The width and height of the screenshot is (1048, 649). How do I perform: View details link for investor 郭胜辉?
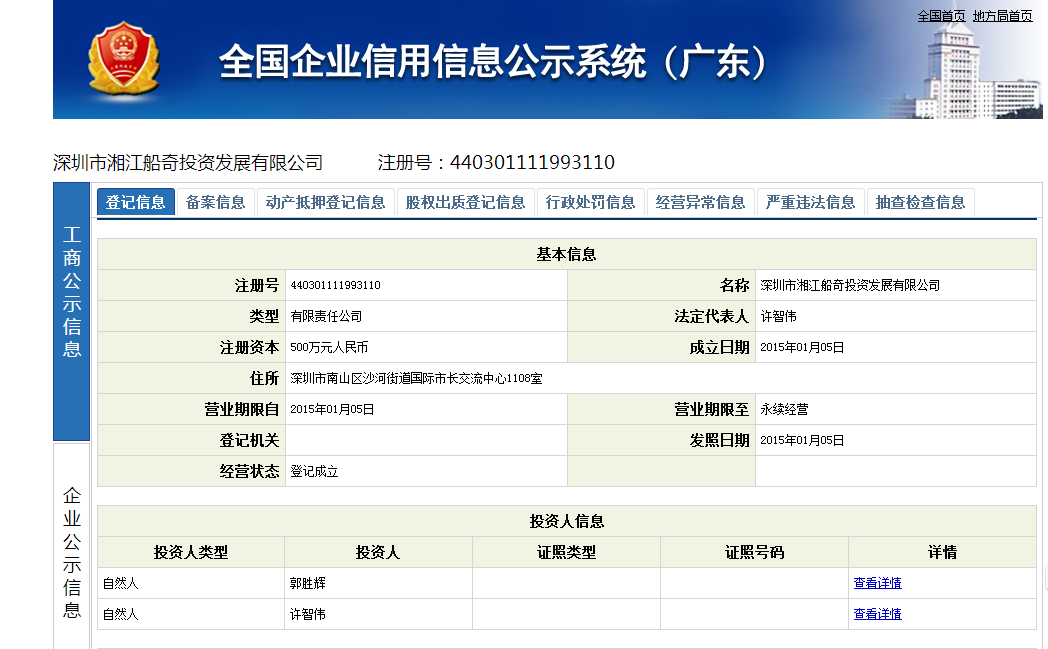coord(878,583)
